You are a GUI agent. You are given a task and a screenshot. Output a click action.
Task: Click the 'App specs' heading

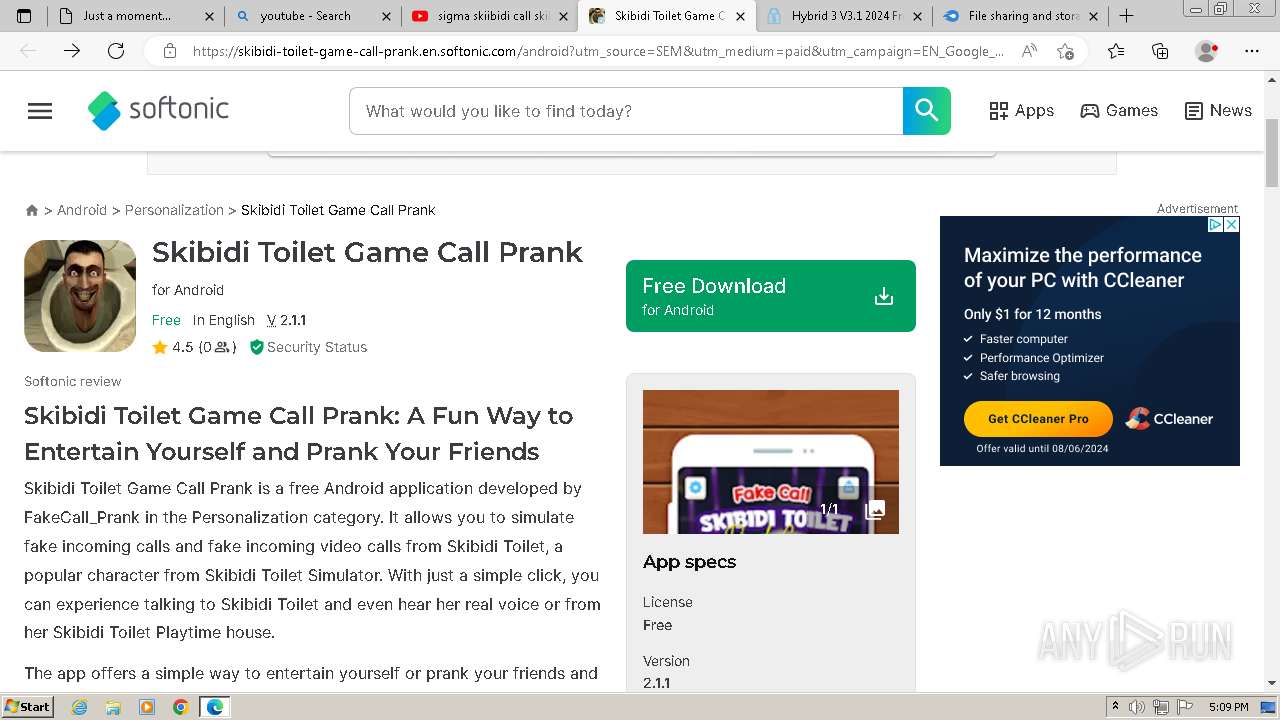[x=689, y=562]
